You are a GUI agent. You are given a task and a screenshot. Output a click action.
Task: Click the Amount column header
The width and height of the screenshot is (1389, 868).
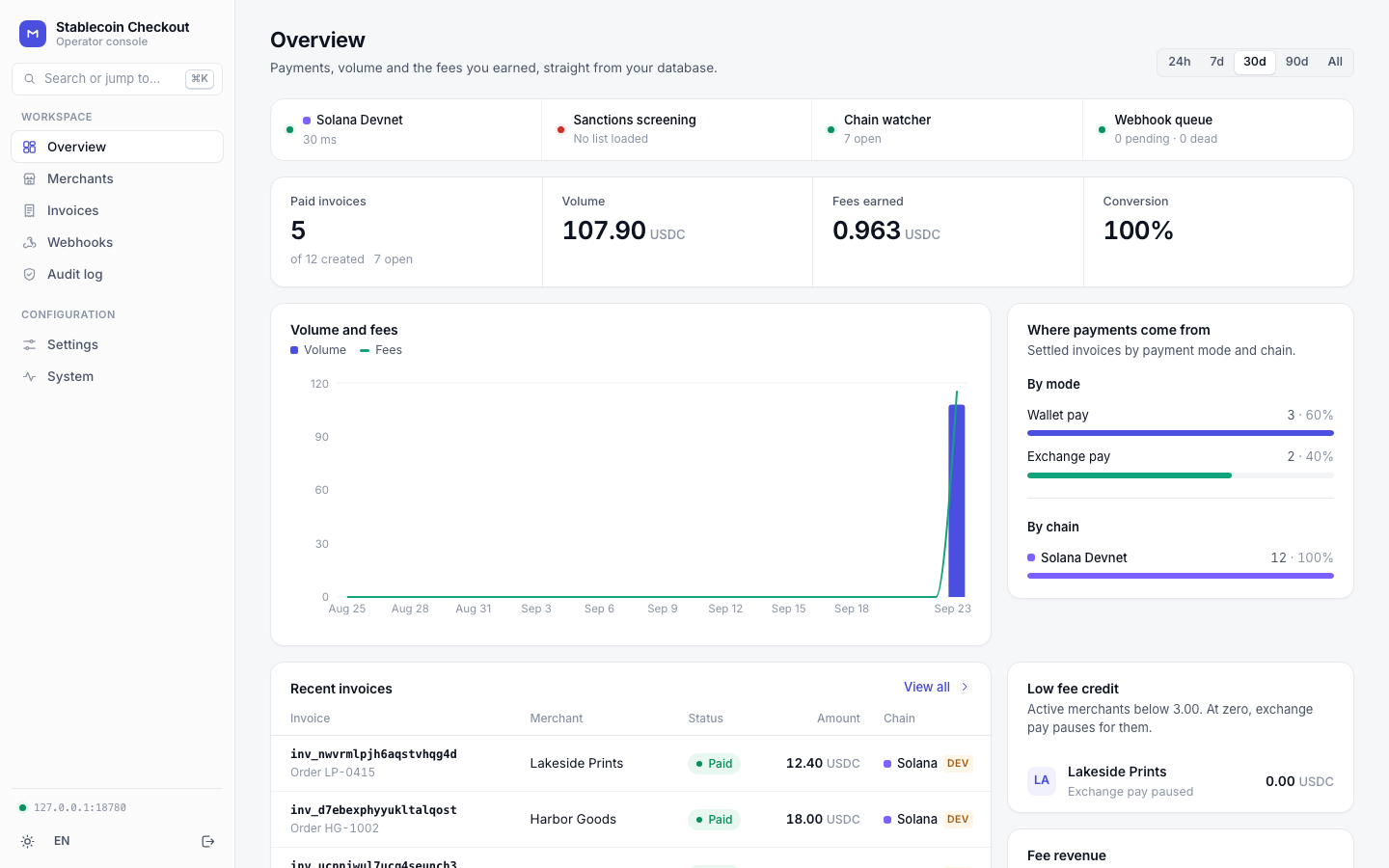pos(838,719)
